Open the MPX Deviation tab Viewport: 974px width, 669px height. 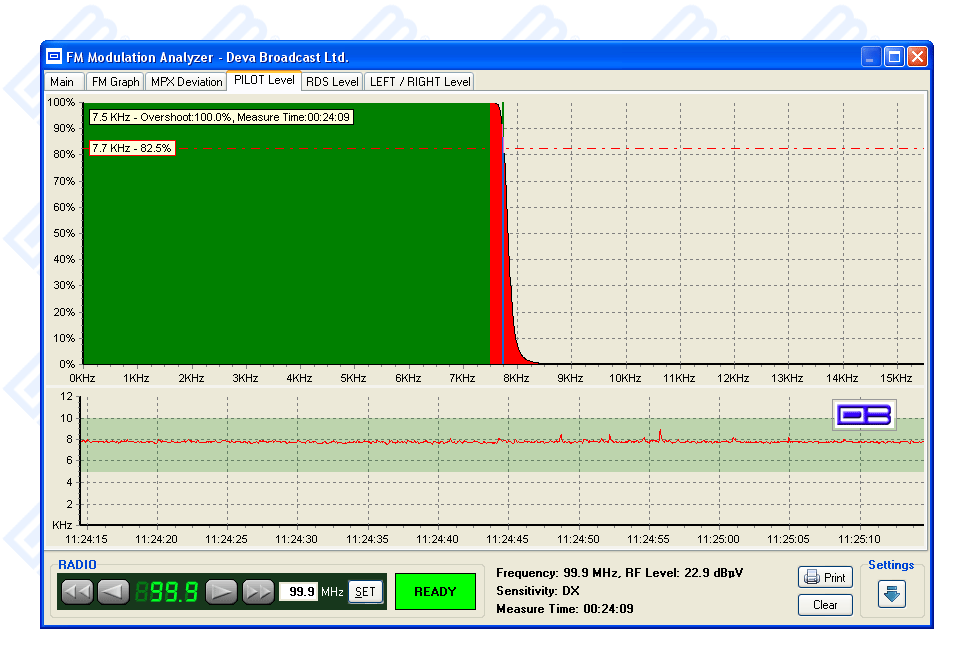[186, 82]
